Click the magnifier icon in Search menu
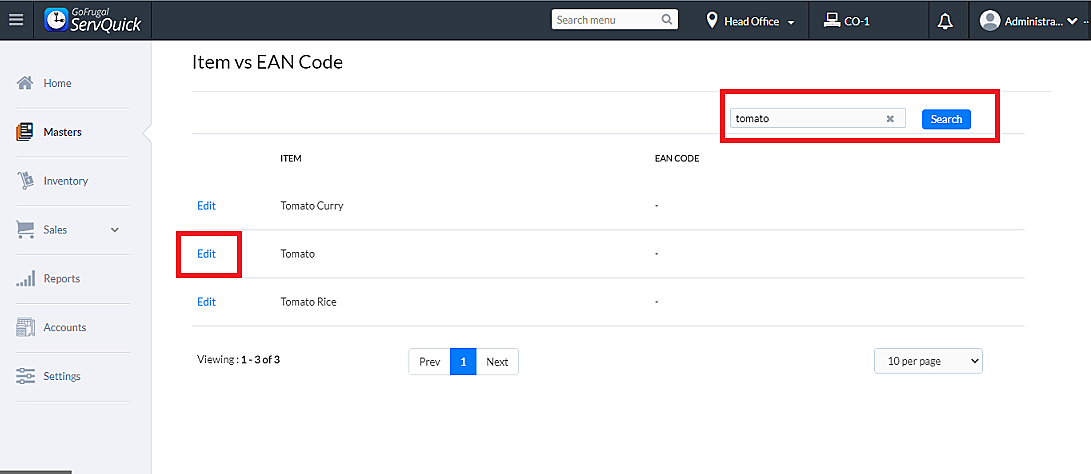 (x=667, y=20)
